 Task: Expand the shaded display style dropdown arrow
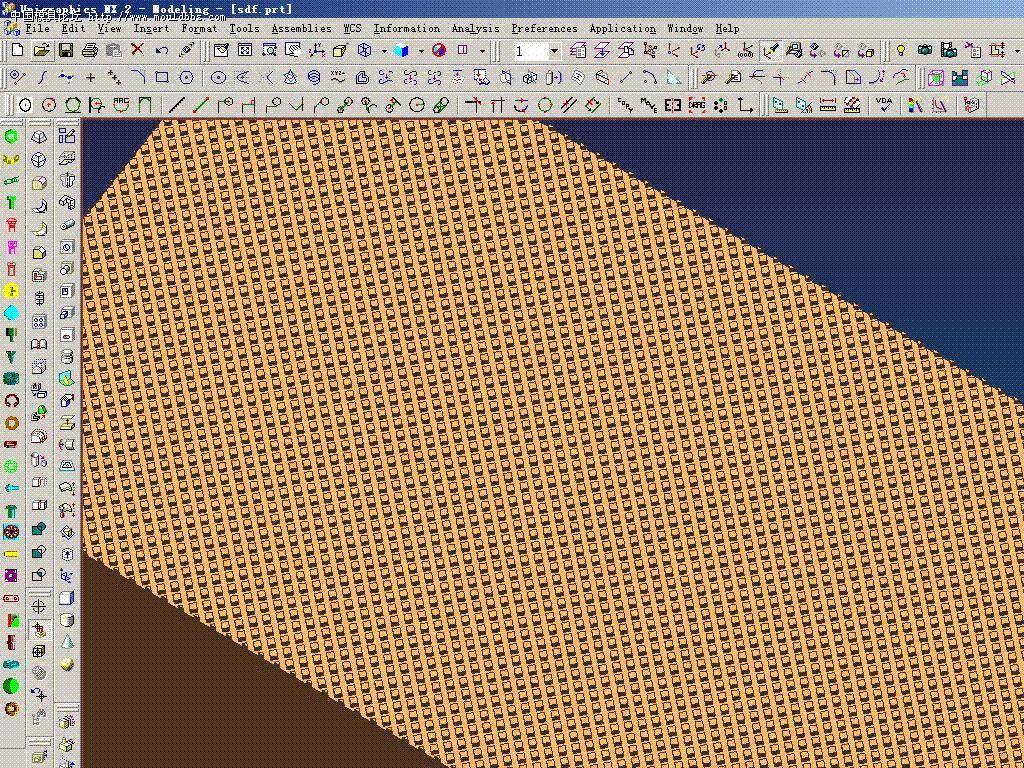point(421,50)
